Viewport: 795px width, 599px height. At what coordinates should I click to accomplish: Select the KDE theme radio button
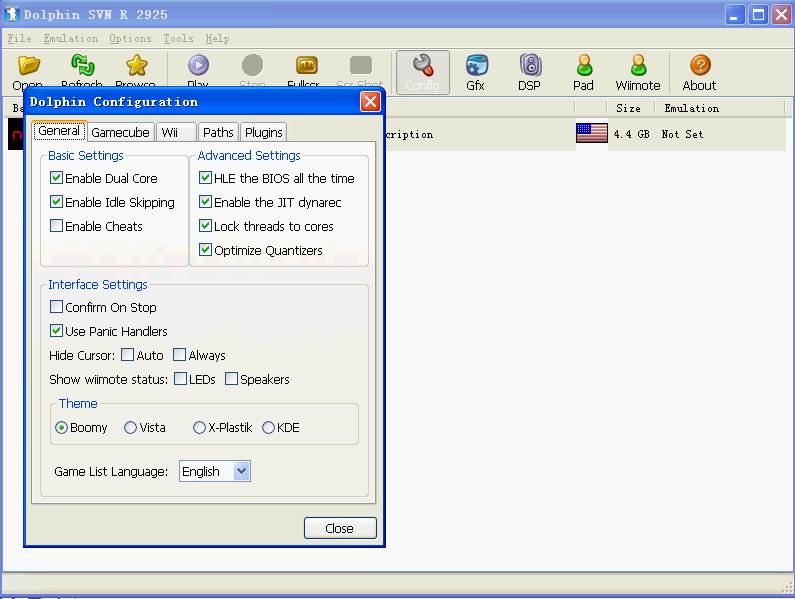click(268, 428)
